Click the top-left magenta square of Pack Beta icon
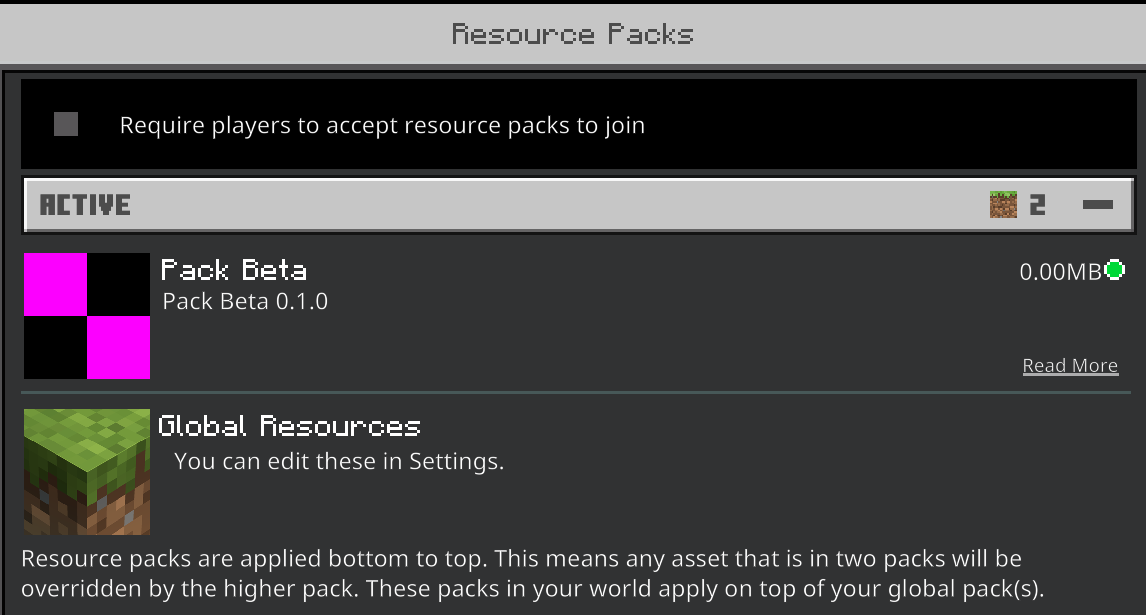The width and height of the screenshot is (1146, 615). tap(55, 285)
